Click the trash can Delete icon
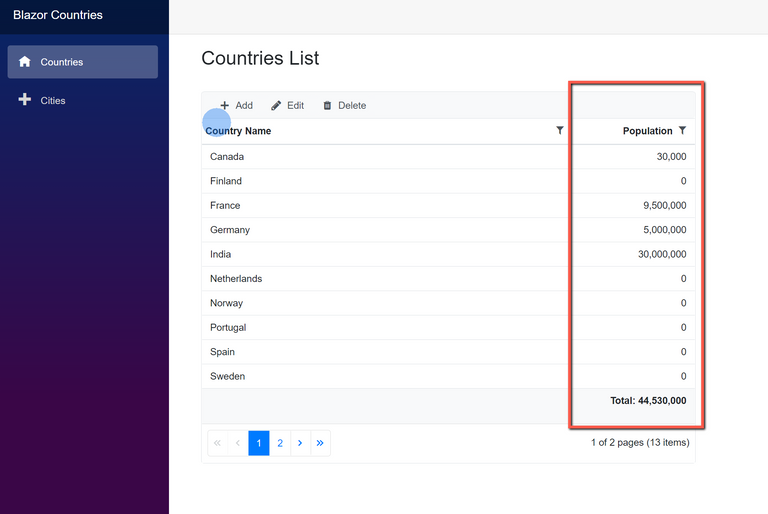The width and height of the screenshot is (768, 514). click(327, 105)
